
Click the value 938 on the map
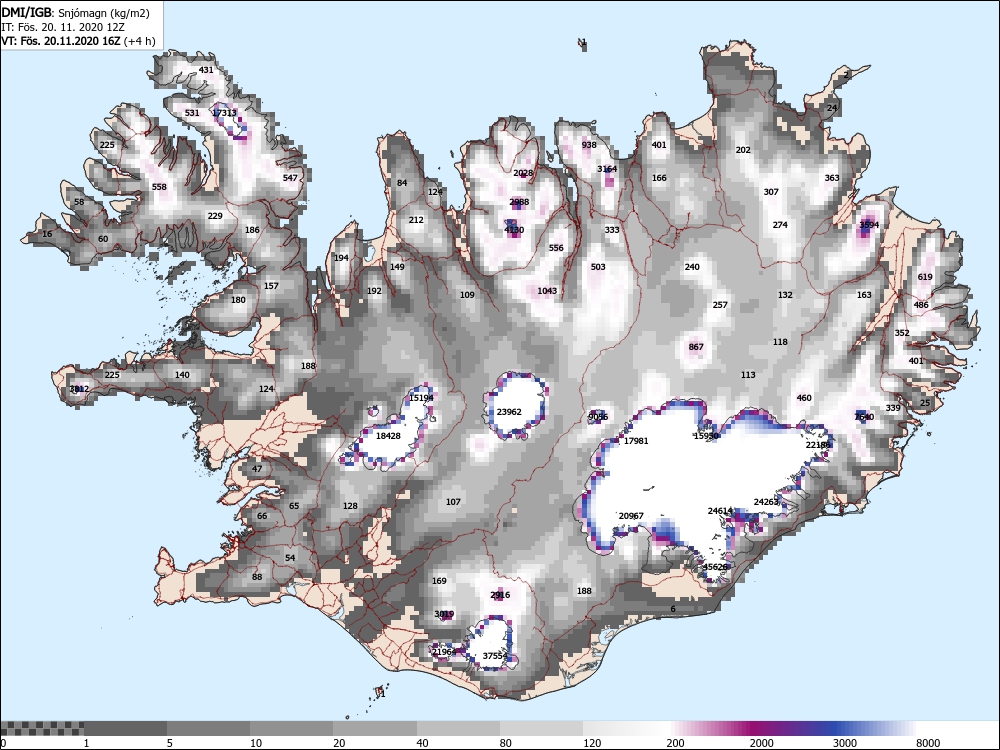point(589,145)
